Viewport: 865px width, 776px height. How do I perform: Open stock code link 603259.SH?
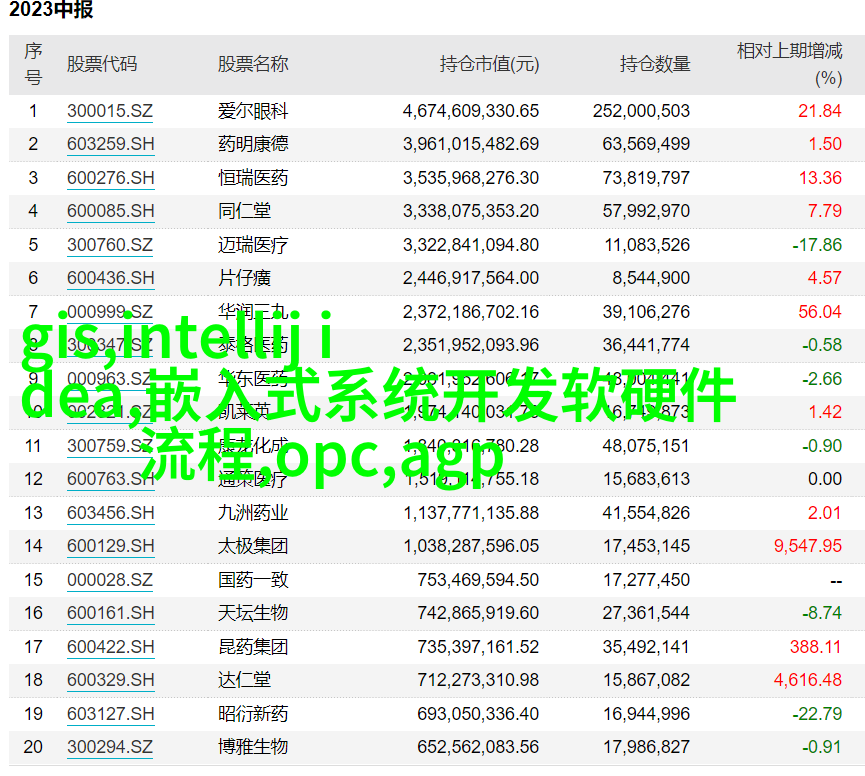coord(110,145)
